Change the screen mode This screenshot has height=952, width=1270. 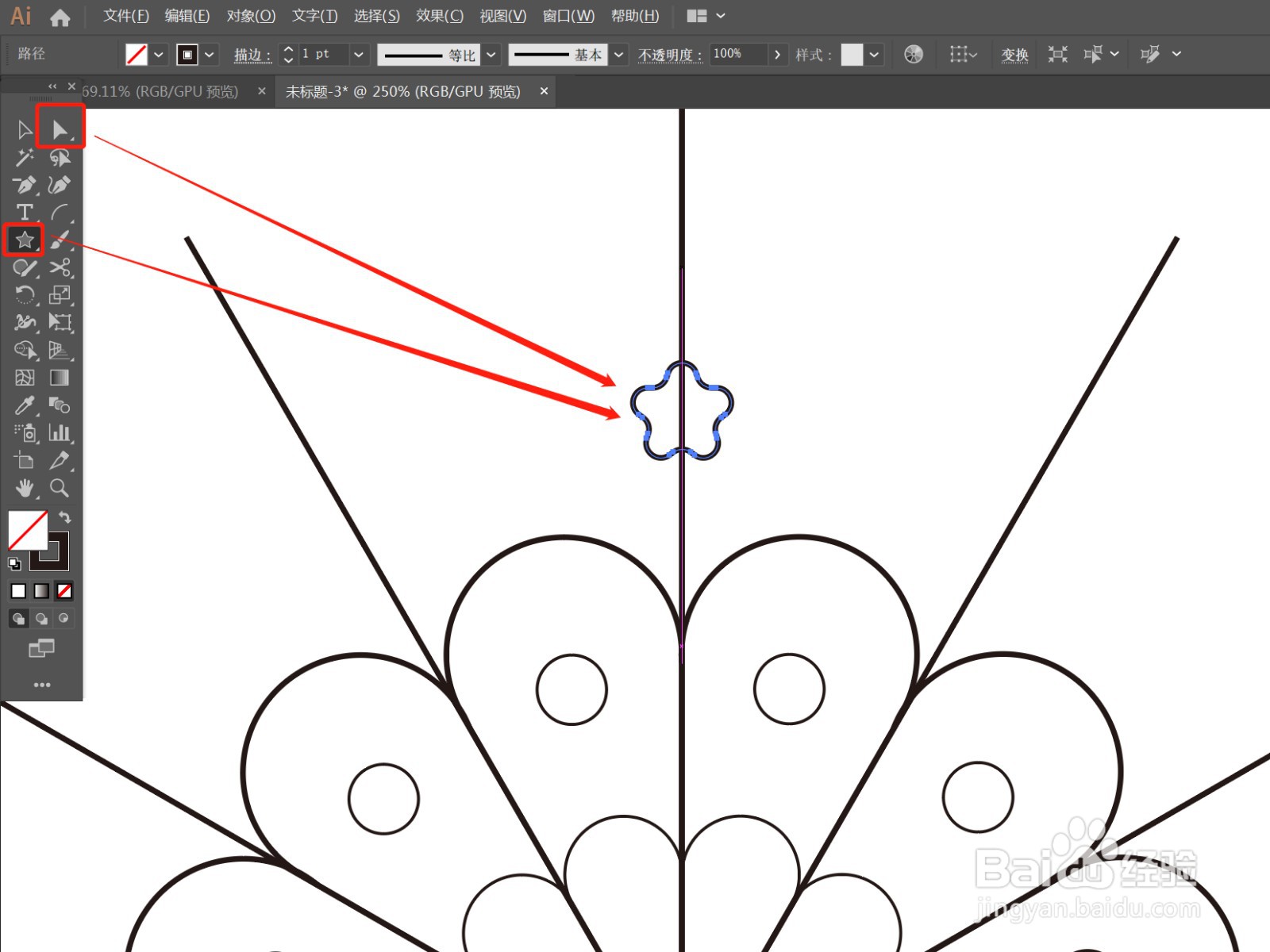click(41, 648)
